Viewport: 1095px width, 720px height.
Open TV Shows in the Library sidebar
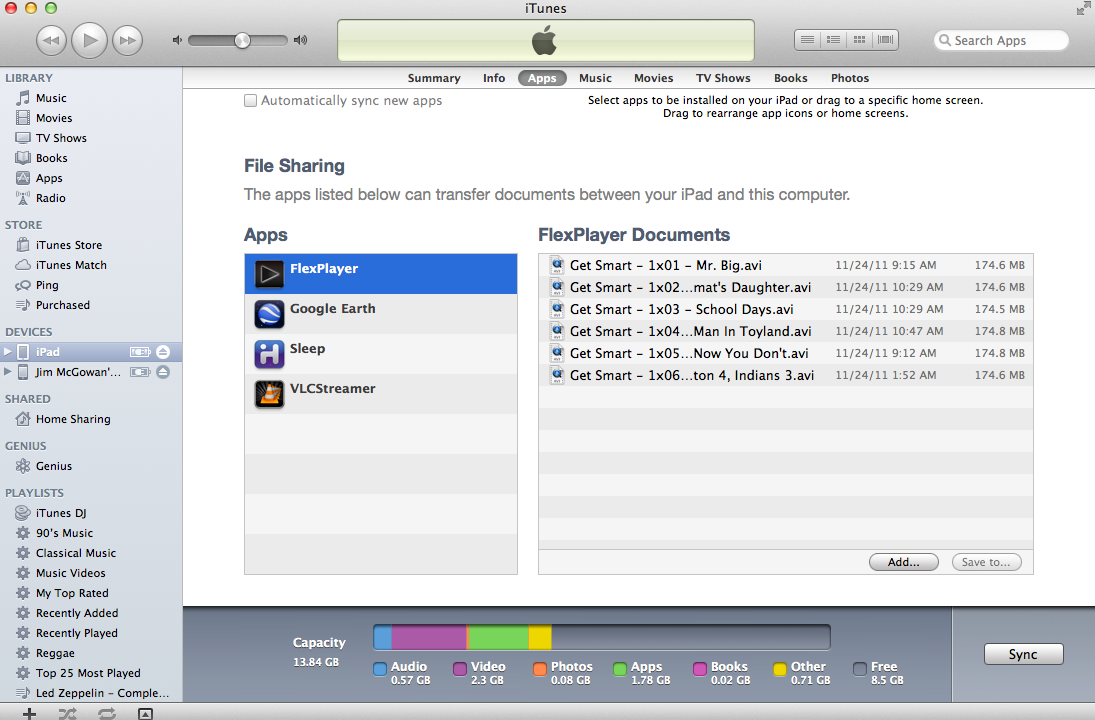click(x=91, y=138)
